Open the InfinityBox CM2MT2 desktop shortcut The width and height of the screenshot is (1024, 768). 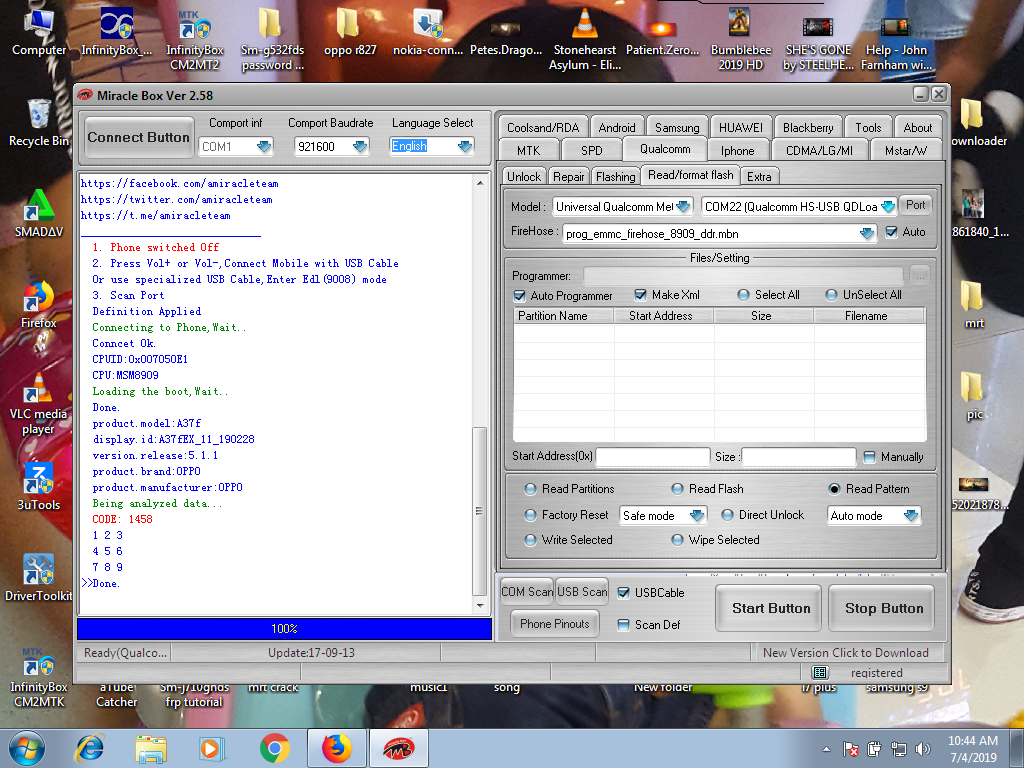click(195, 39)
